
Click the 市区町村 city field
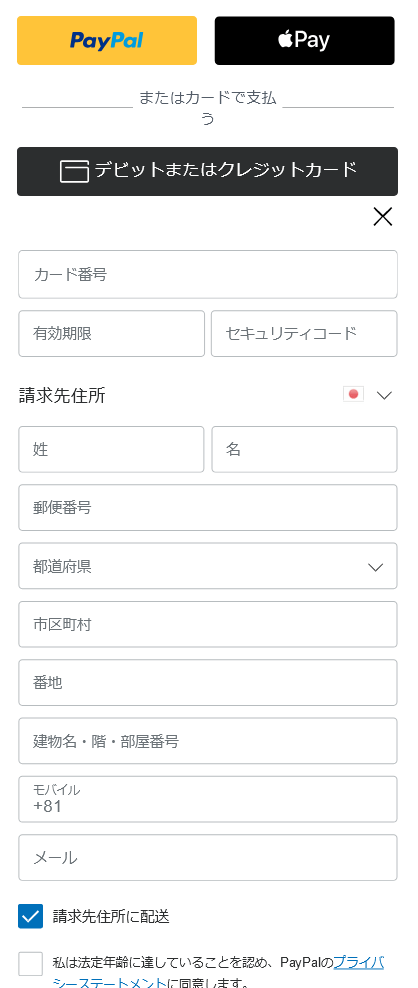208,624
